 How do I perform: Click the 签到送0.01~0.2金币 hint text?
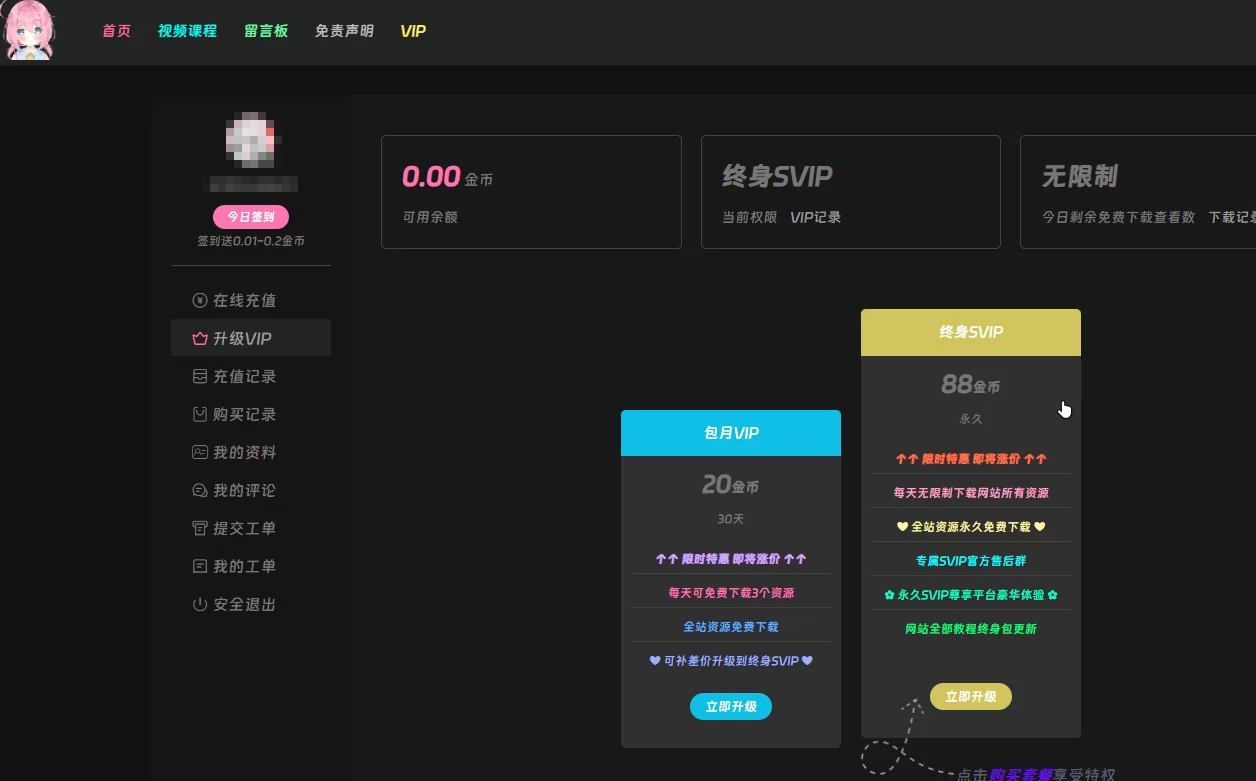pyautogui.click(x=251, y=241)
